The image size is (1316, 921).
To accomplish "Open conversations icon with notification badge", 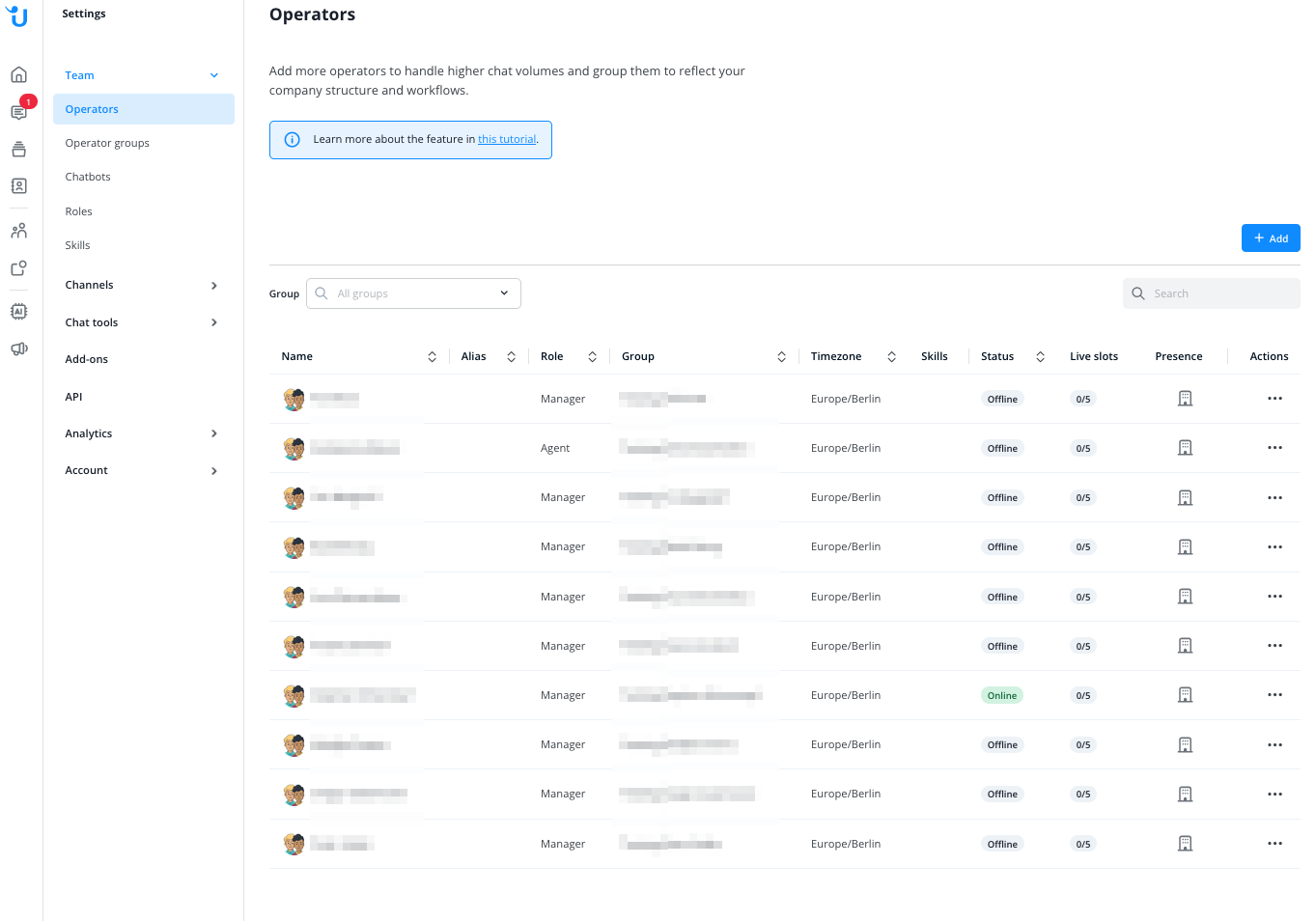I will [18, 112].
